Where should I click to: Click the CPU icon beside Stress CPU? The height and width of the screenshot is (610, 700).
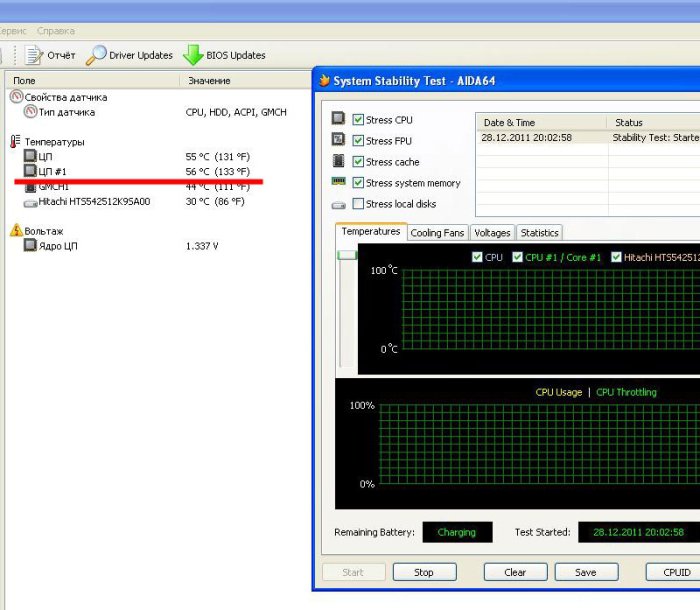(338, 118)
